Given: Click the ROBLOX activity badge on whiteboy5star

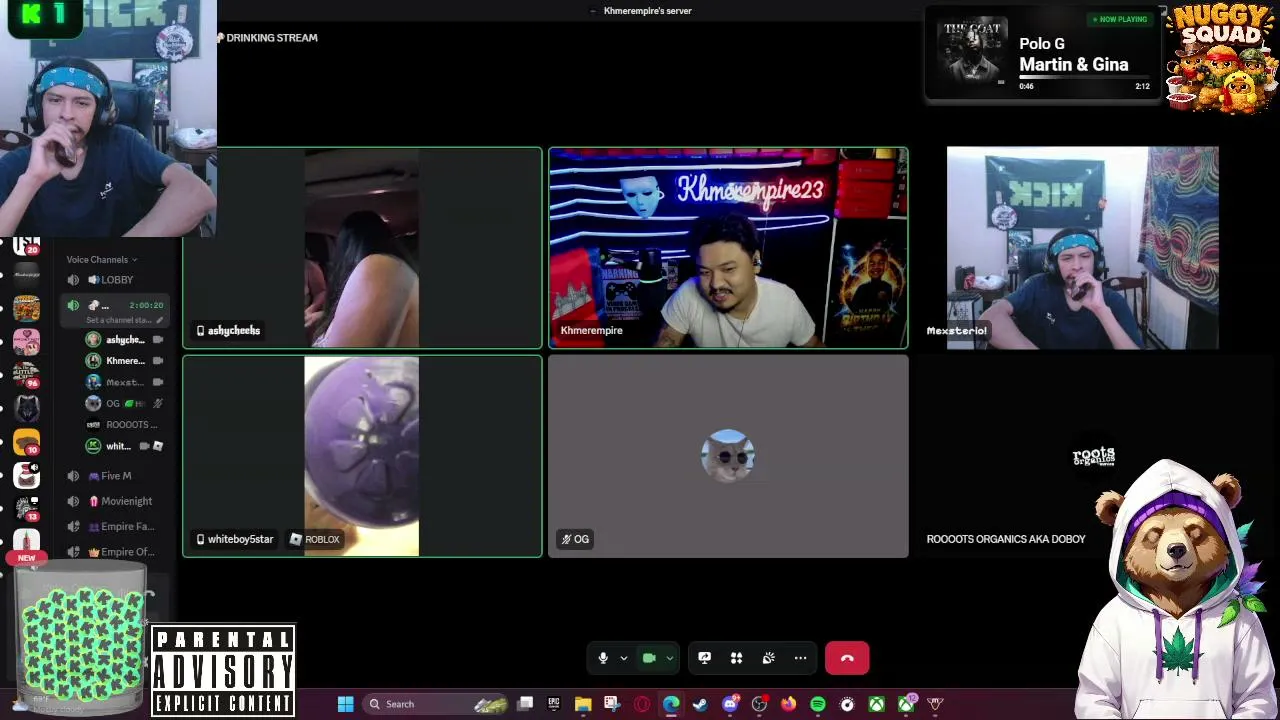Looking at the screenshot, I should 315,539.
